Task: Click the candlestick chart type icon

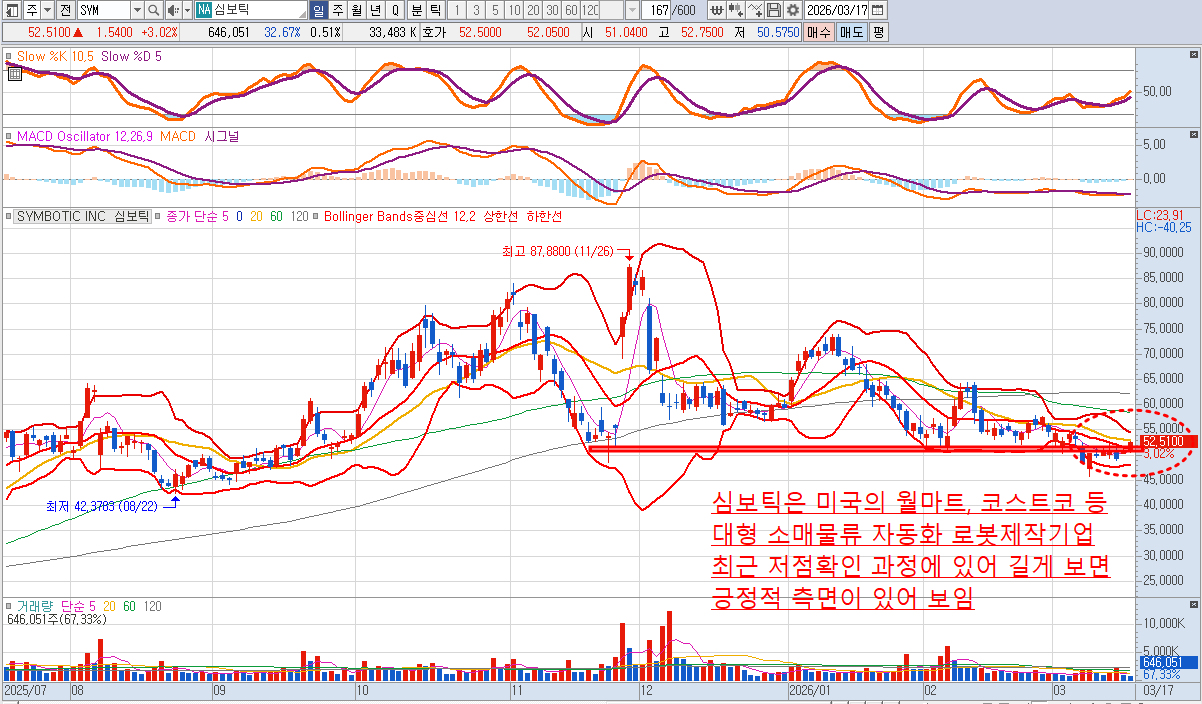Action: pyautogui.click(x=737, y=10)
